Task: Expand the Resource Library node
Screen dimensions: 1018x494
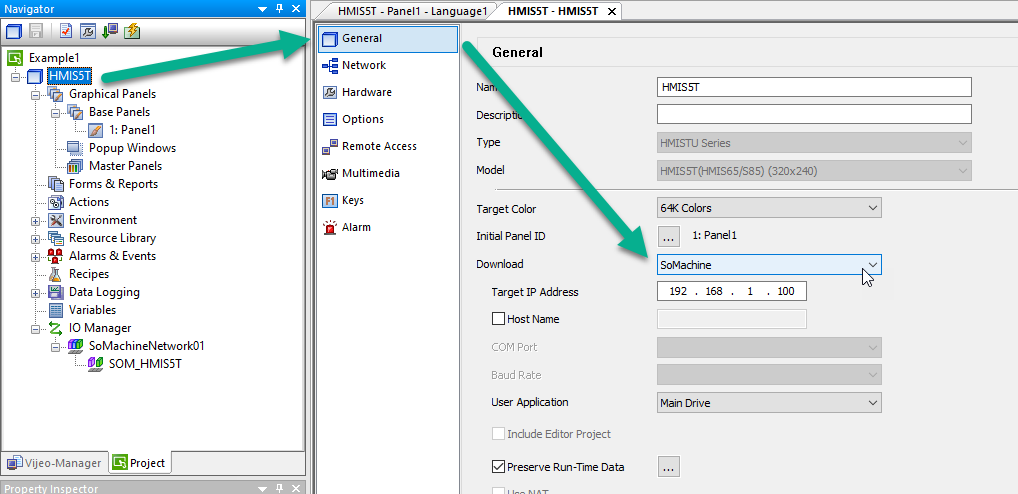Action: point(36,238)
